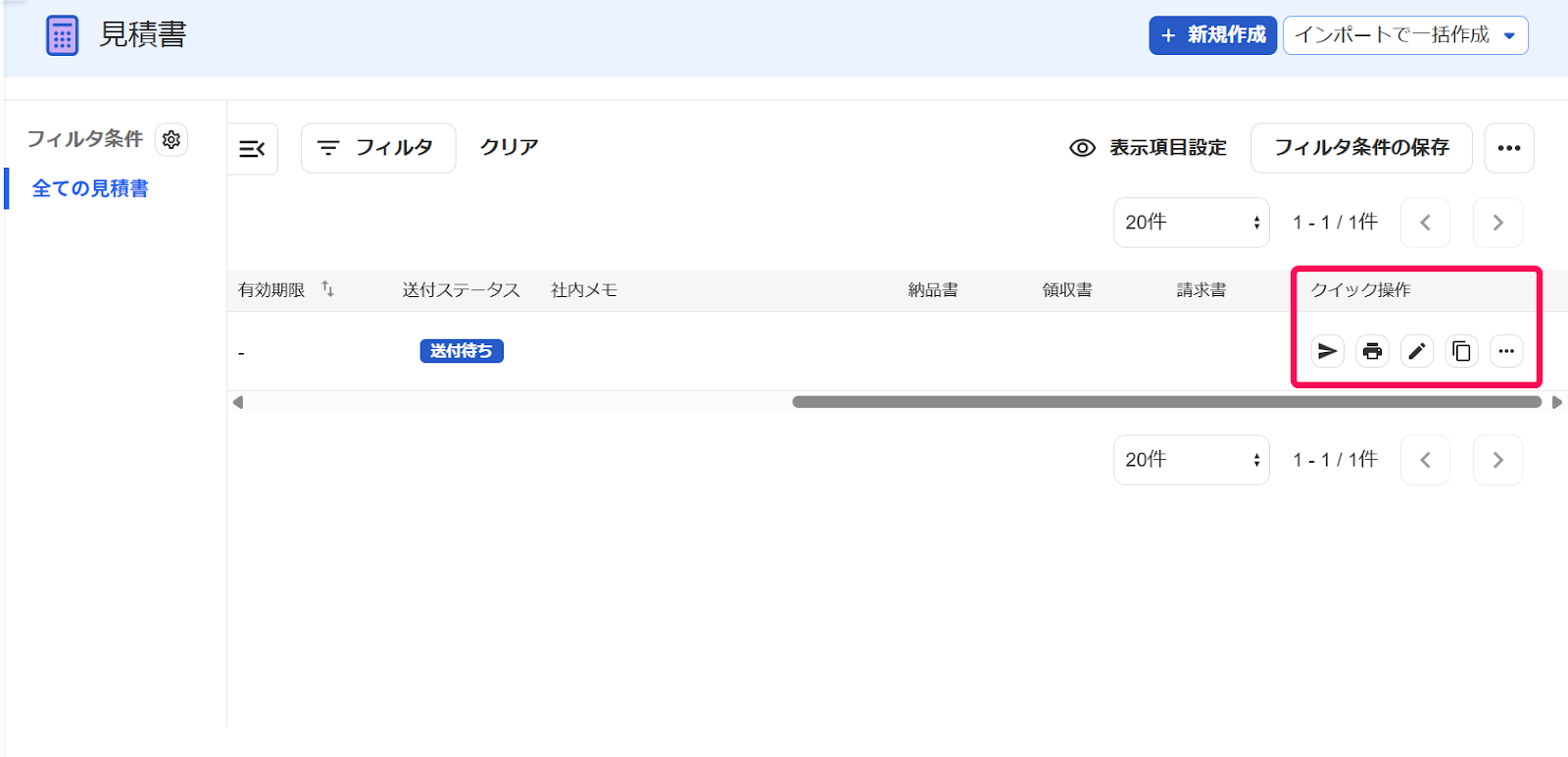Click the フィルタ条件 sidebar heading
The width and height of the screenshot is (1568, 757).
point(85,139)
